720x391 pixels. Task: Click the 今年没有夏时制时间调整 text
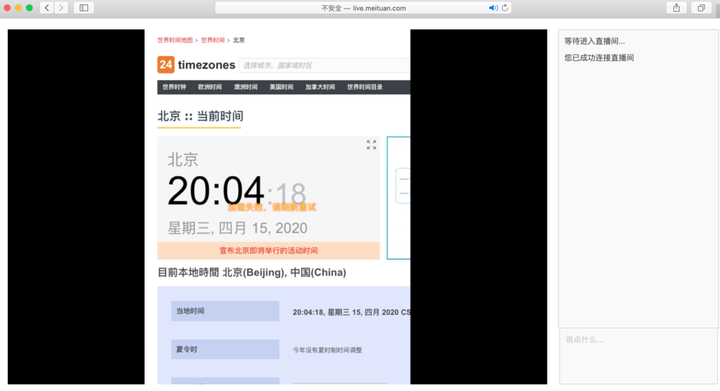(x=327, y=350)
